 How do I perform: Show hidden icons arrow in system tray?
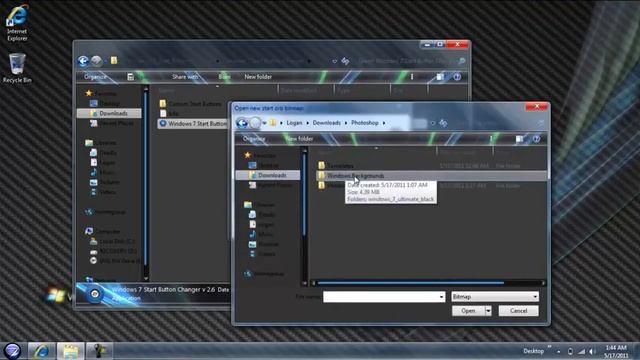pyautogui.click(x=558, y=351)
